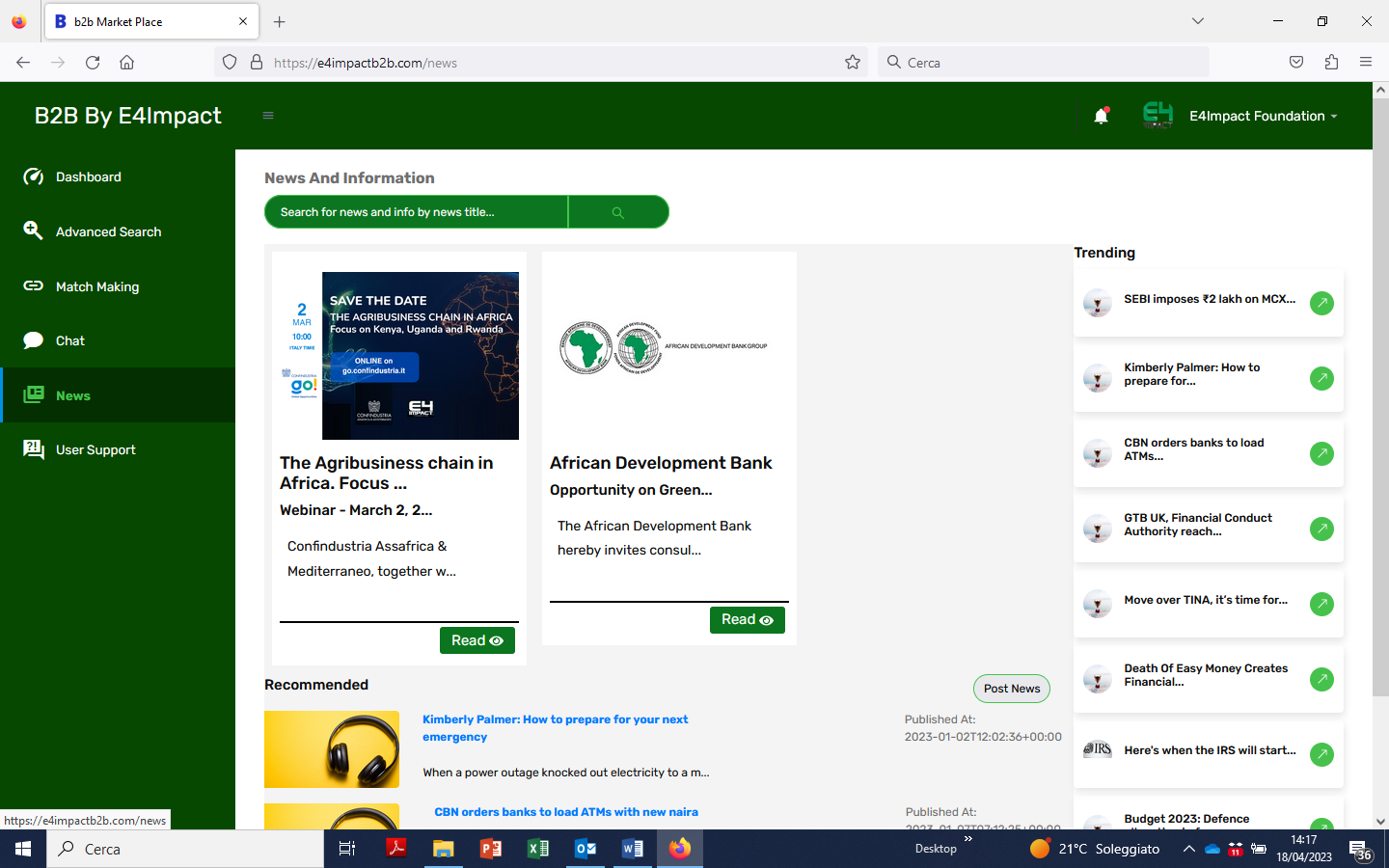Close the b2b Market Place tab
The image size is (1389, 868).
(x=242, y=21)
